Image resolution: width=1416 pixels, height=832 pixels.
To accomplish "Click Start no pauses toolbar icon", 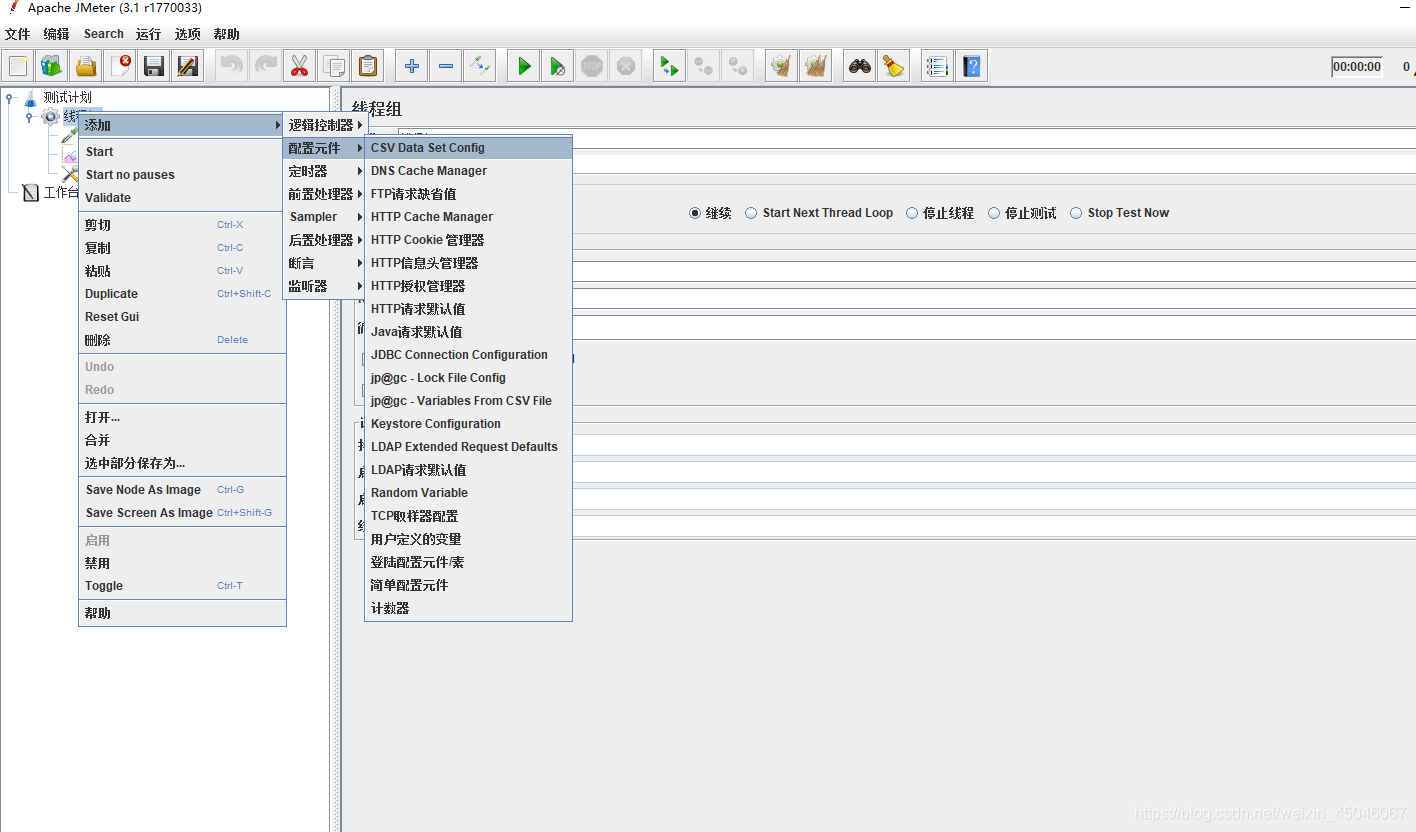I will [x=557, y=67].
